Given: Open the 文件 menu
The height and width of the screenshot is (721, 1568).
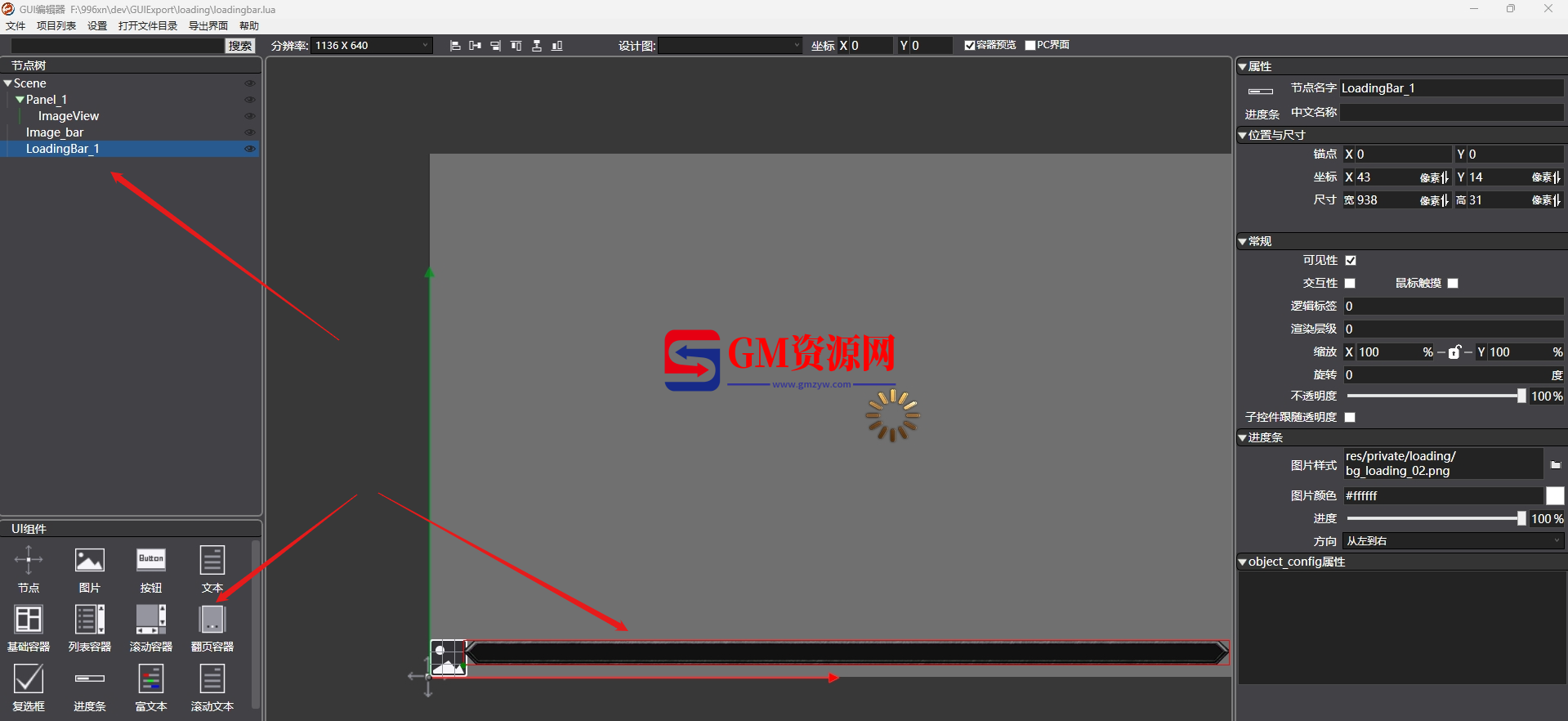Looking at the screenshot, I should pyautogui.click(x=16, y=26).
